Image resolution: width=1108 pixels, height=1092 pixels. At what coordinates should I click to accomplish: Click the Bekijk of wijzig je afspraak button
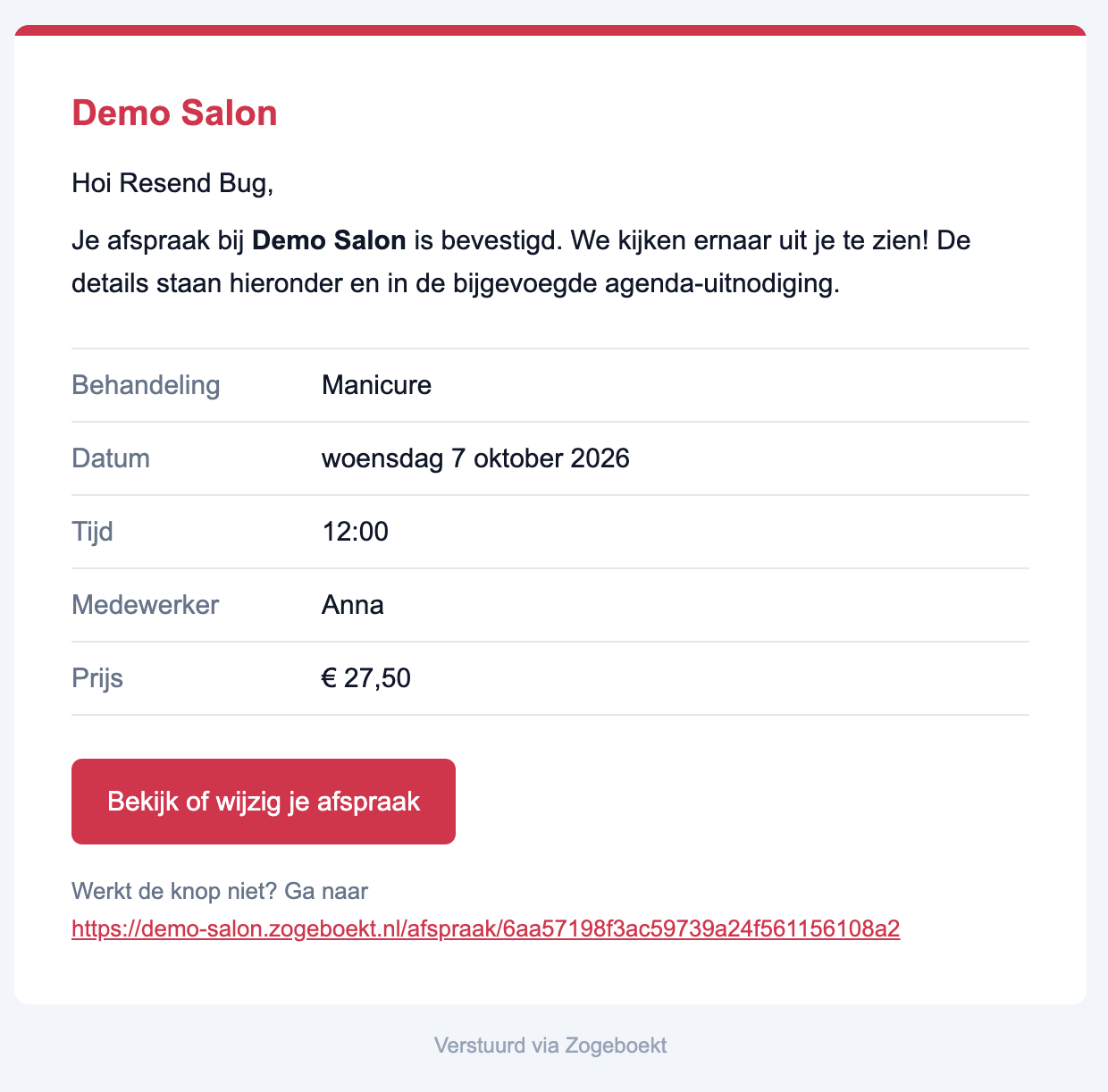pyautogui.click(x=264, y=802)
